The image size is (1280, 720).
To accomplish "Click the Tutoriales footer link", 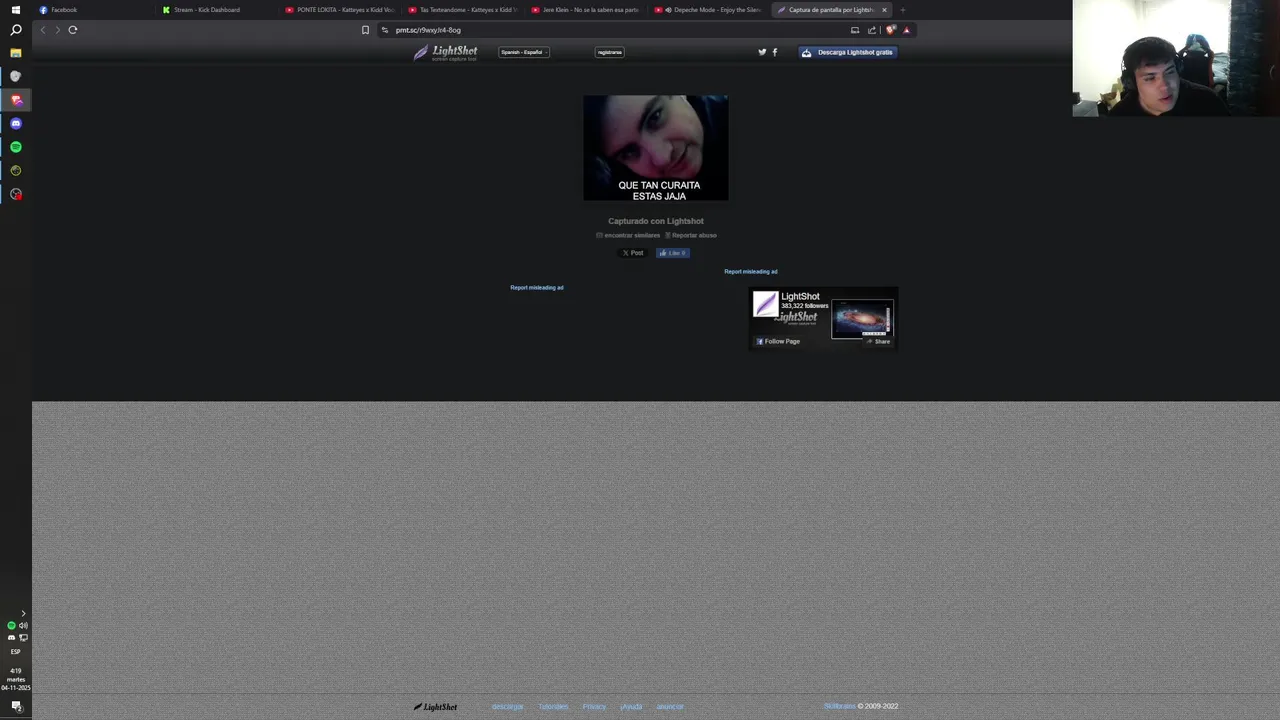I will tap(553, 707).
